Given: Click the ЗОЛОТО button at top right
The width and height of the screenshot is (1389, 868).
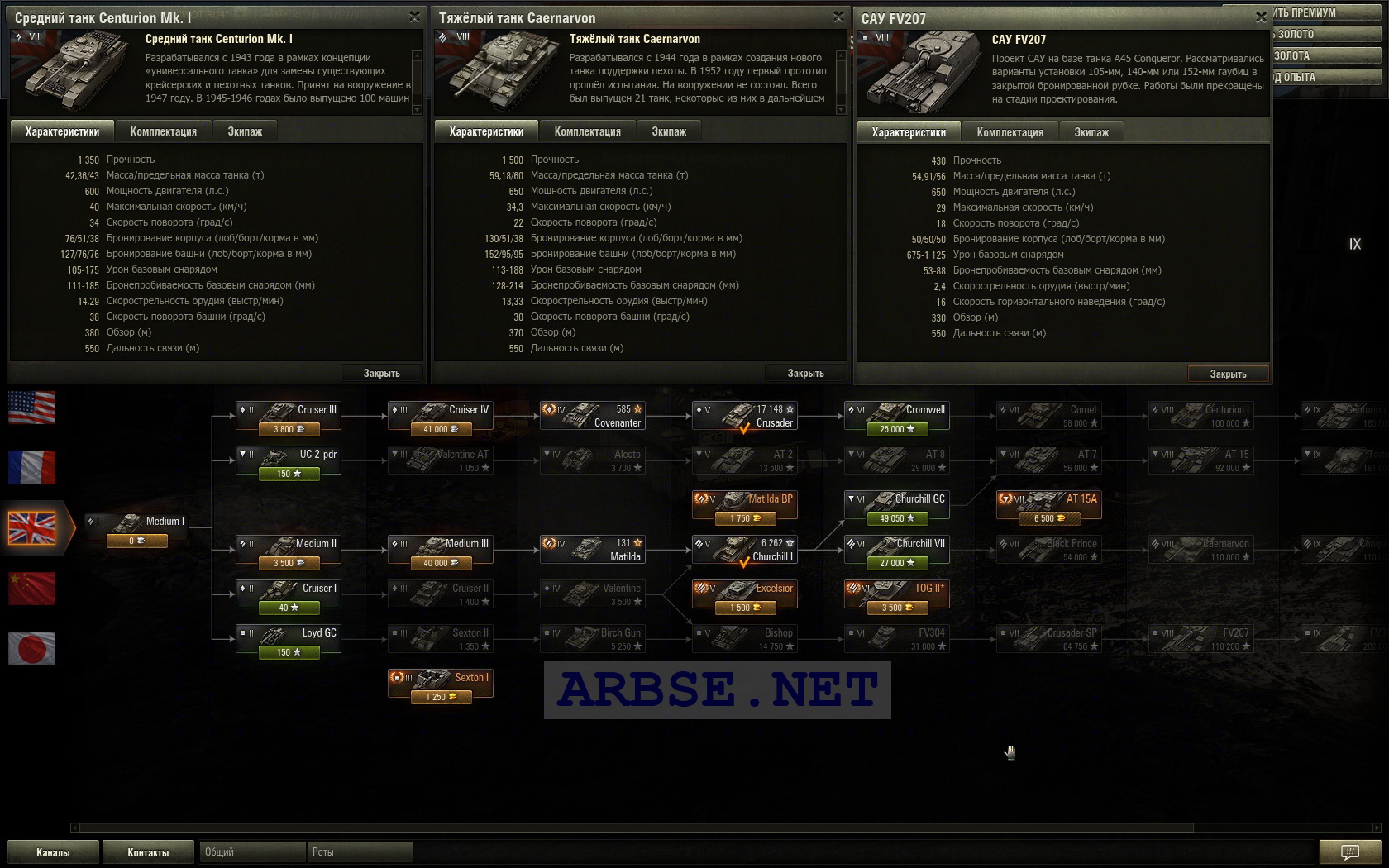Looking at the screenshot, I should [1325, 35].
